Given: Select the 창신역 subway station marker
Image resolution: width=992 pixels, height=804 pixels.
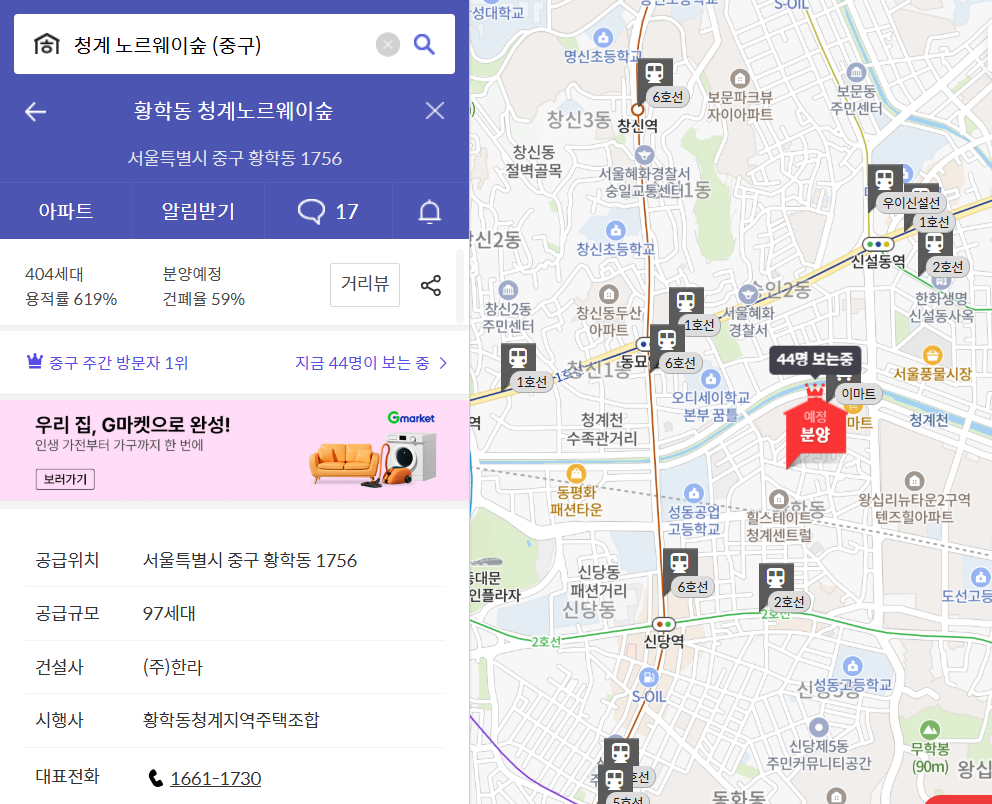Looking at the screenshot, I should [x=655, y=73].
